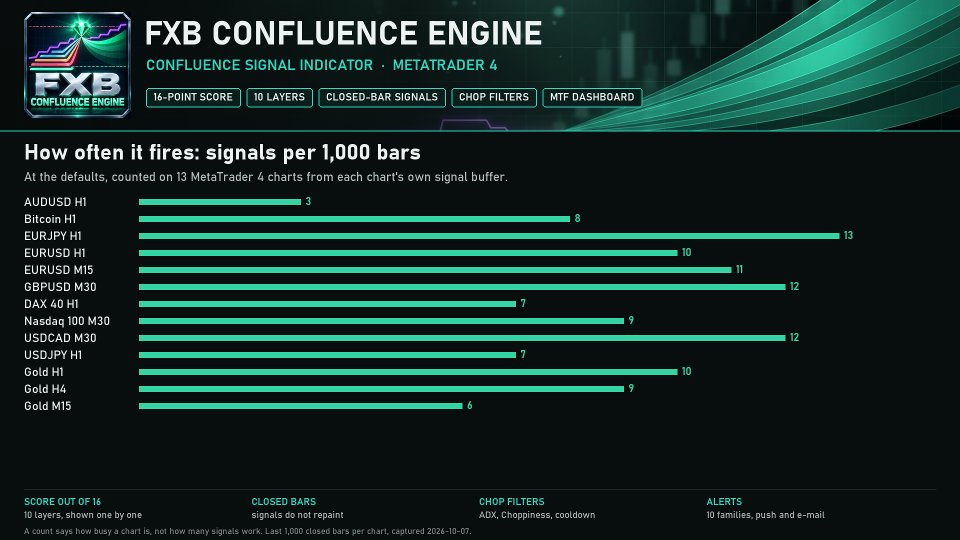Click the METATRADER 4 subtitle text
This screenshot has height=540, width=960.
445,65
